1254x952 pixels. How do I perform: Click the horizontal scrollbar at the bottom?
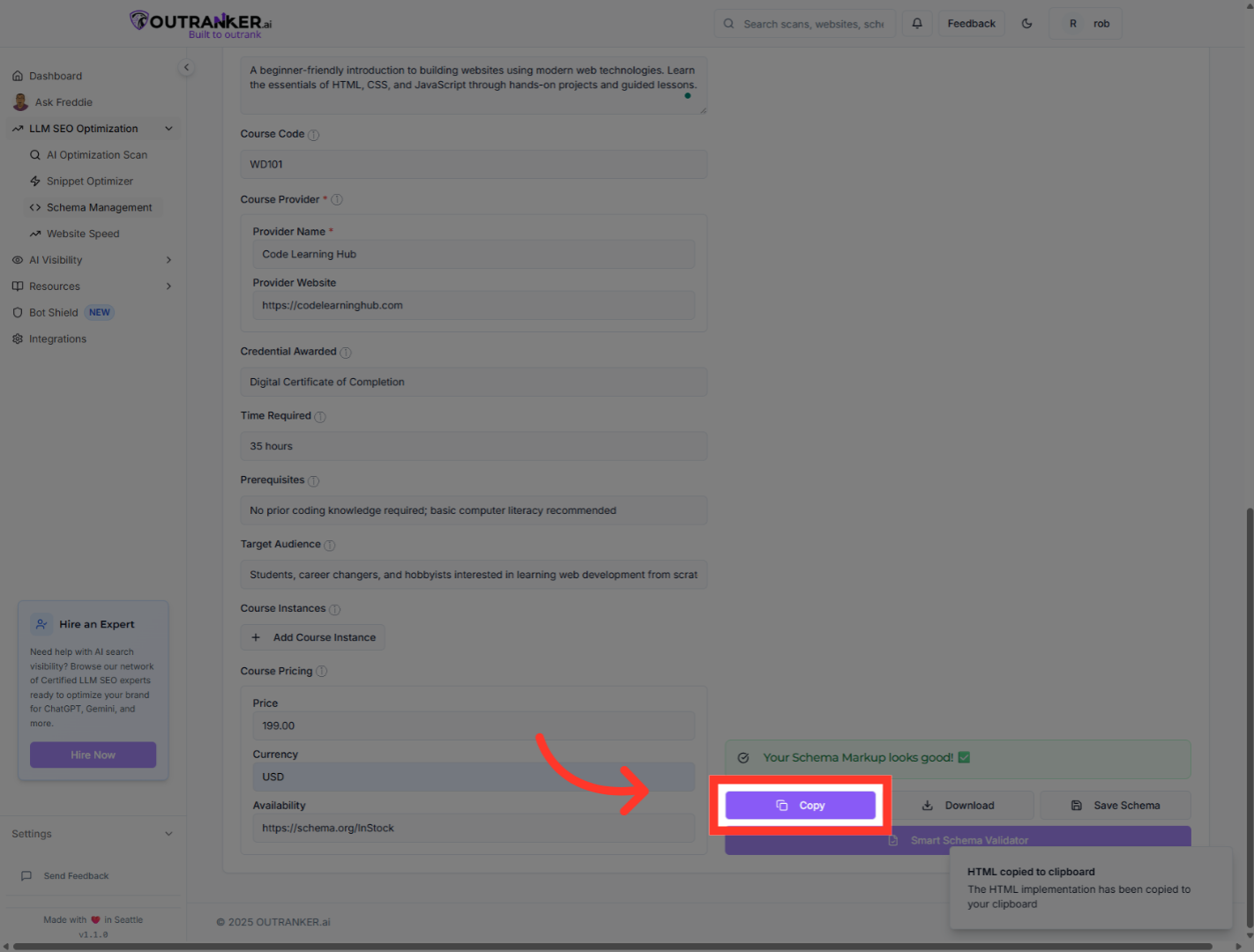613,947
